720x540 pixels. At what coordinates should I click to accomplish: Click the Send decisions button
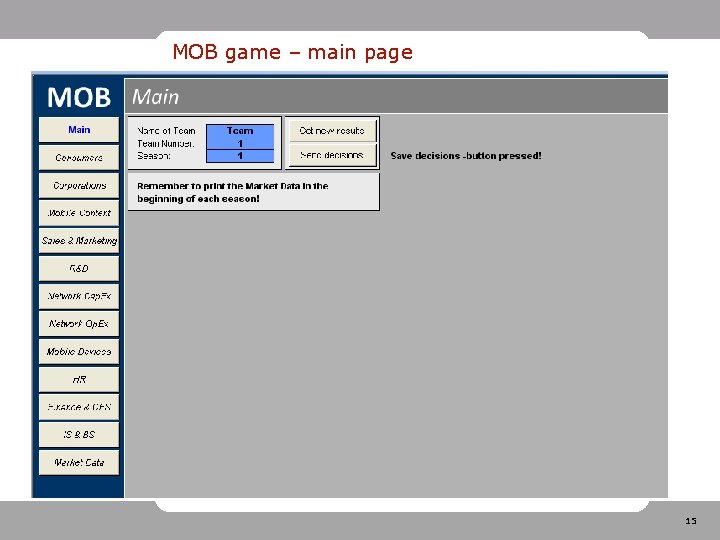click(x=332, y=155)
